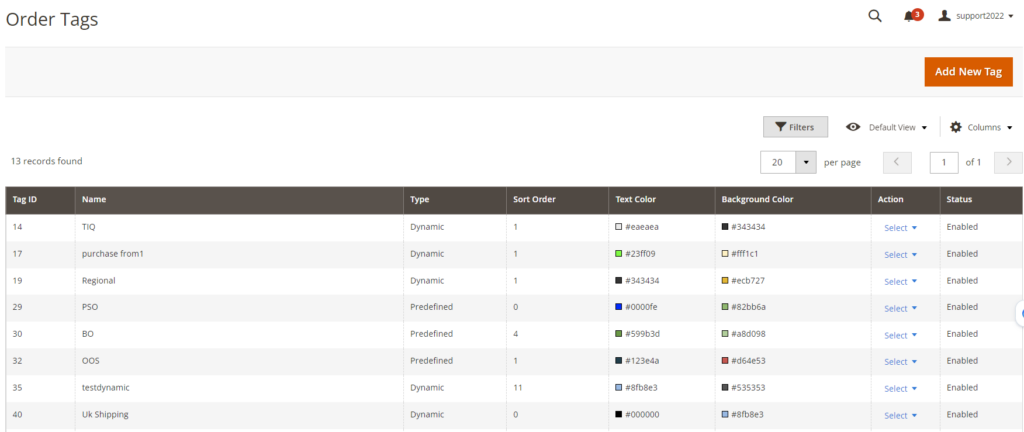Click the support2022 user avatar icon
The width and height of the screenshot is (1024, 432).
(x=944, y=16)
